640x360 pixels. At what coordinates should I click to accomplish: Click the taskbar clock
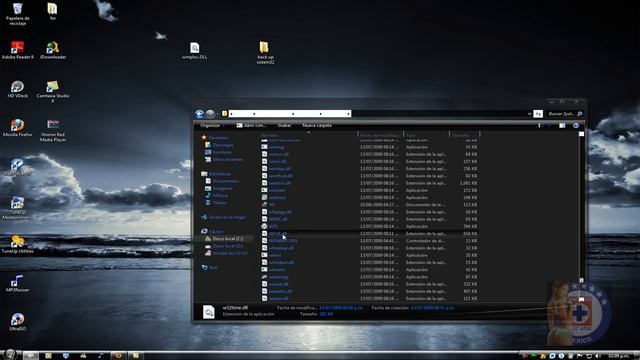click(x=618, y=356)
